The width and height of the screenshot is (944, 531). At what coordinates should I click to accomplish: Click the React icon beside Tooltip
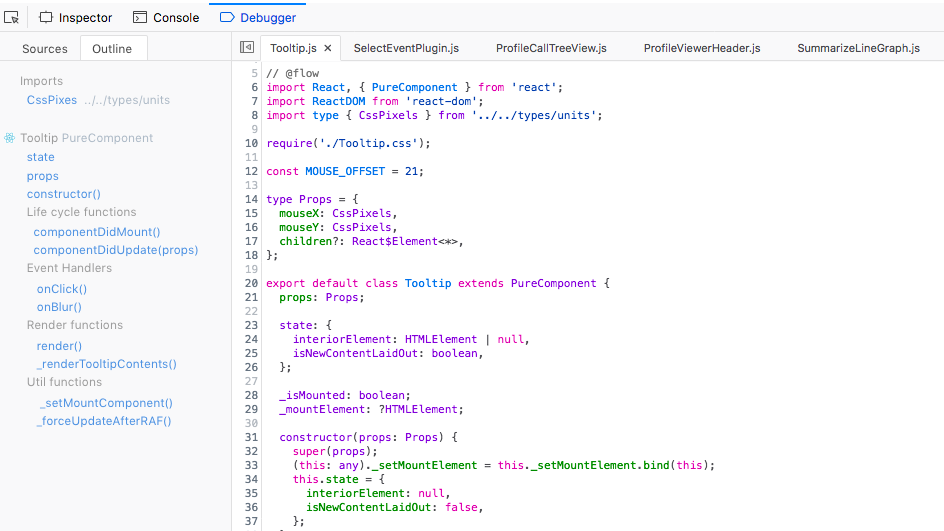click(x=10, y=138)
